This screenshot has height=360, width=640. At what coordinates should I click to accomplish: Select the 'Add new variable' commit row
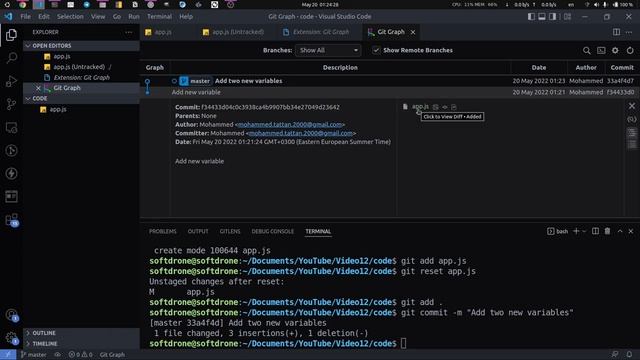[390, 92]
